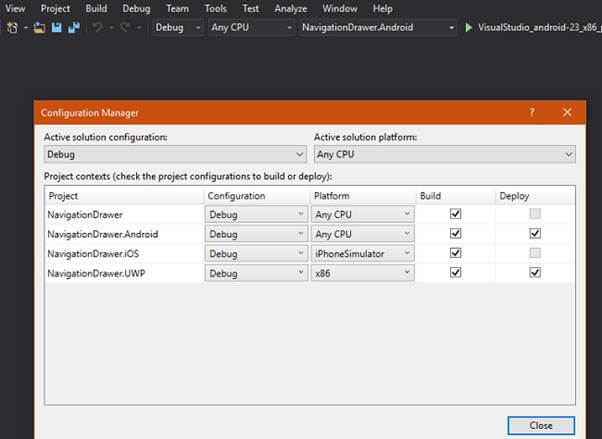This screenshot has height=439, width=602.
Task: Expand iPhoneSimulator platform dropdown
Action: tap(362, 253)
